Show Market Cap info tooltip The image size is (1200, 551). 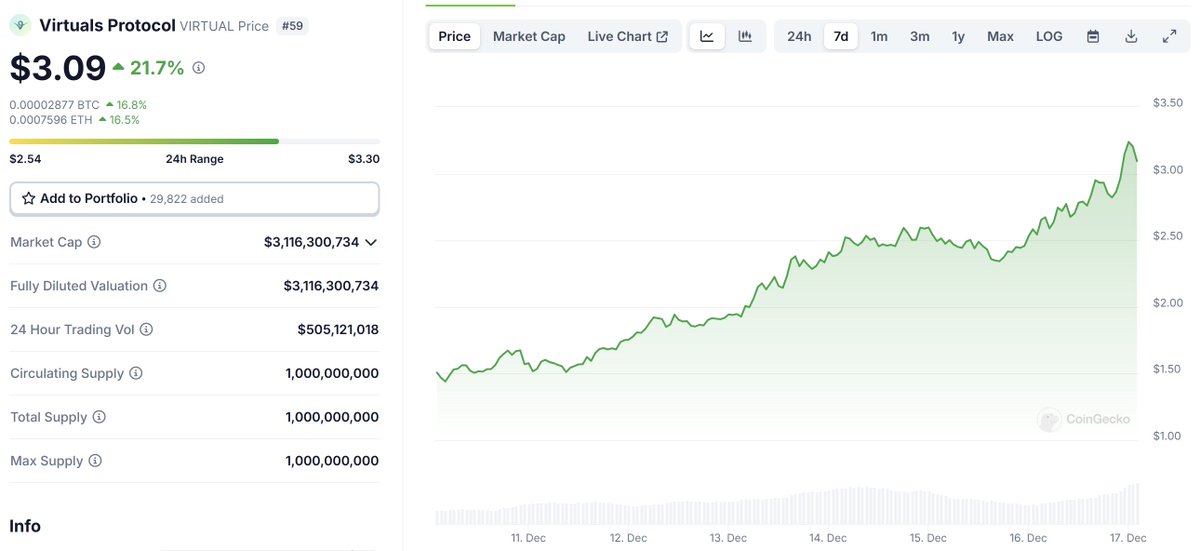tap(94, 242)
